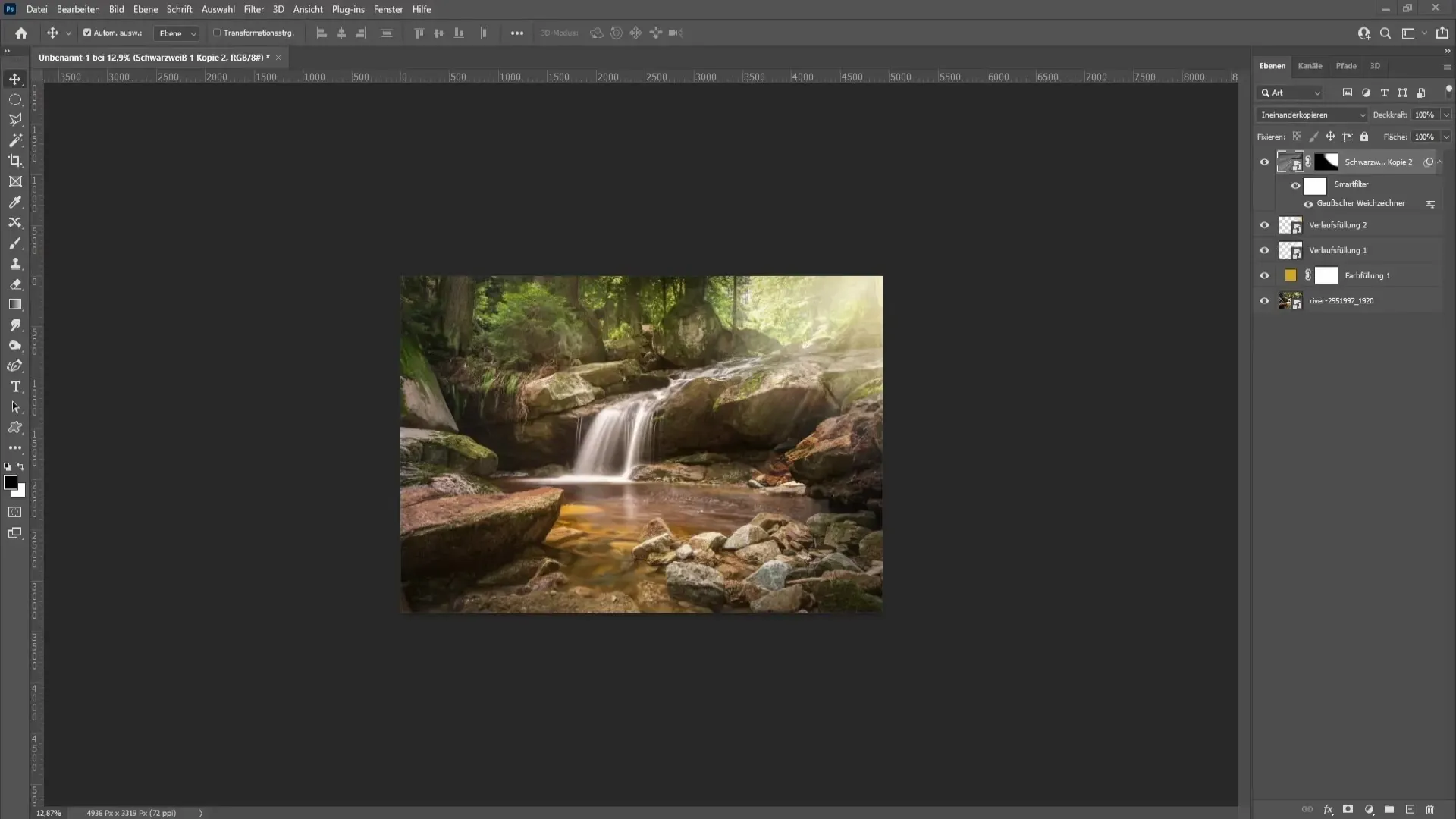Pick the Clone Stamp tool
Image resolution: width=1456 pixels, height=819 pixels.
(15, 264)
